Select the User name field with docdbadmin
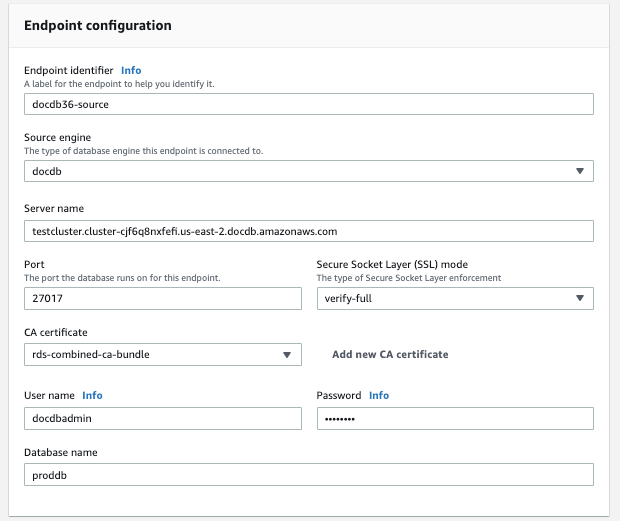Image resolution: width=620 pixels, height=521 pixels. 162,418
